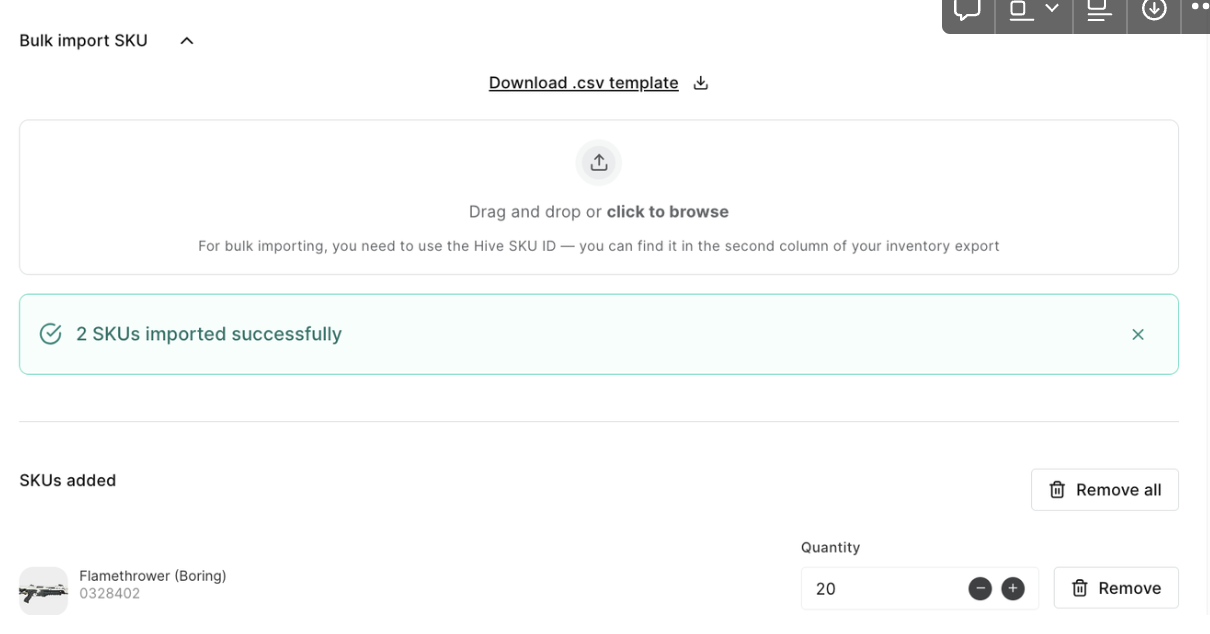Click the upload icon in the drop zone
The height and width of the screenshot is (634, 1210).
598,163
